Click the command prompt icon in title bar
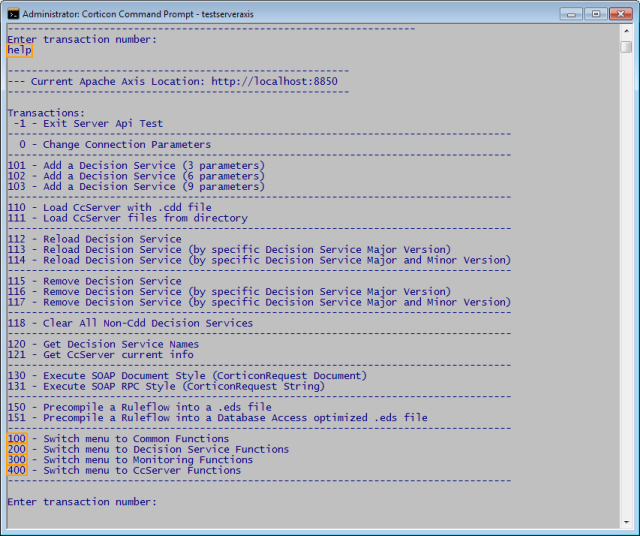Viewport: 640px width, 536px height. coord(13,14)
